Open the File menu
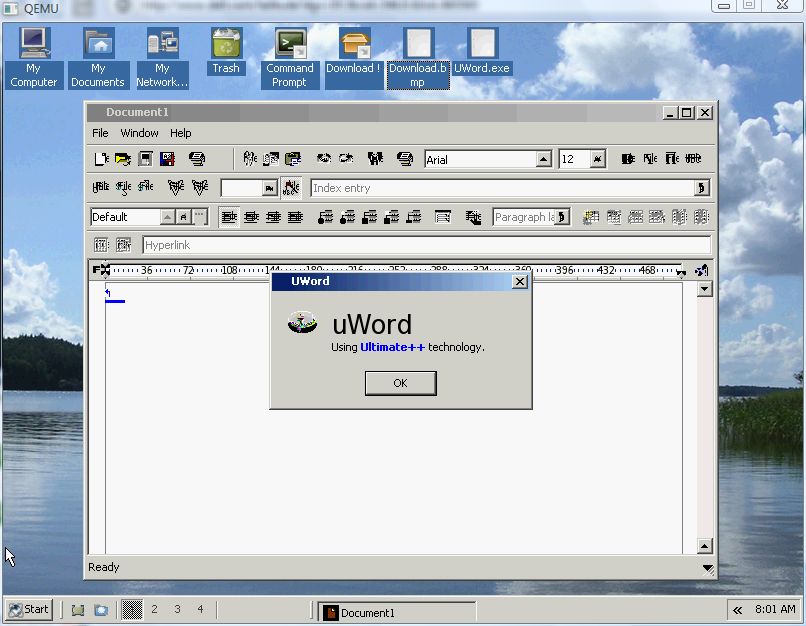This screenshot has height=626, width=806. [101, 133]
